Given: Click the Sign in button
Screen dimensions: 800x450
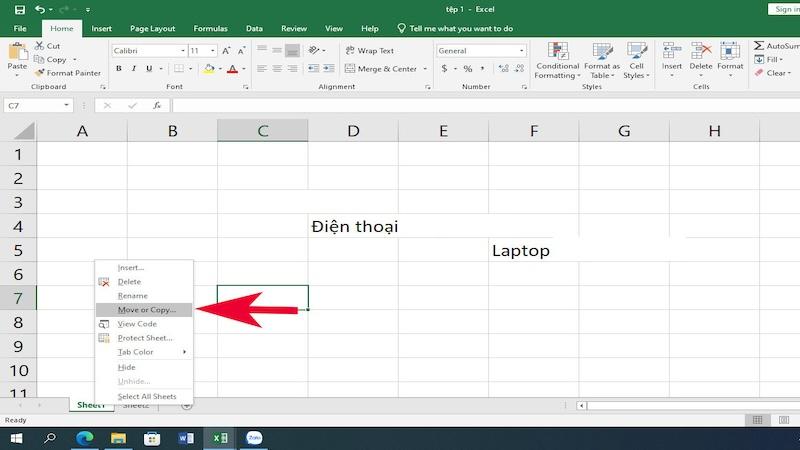Looking at the screenshot, I should (786, 9).
